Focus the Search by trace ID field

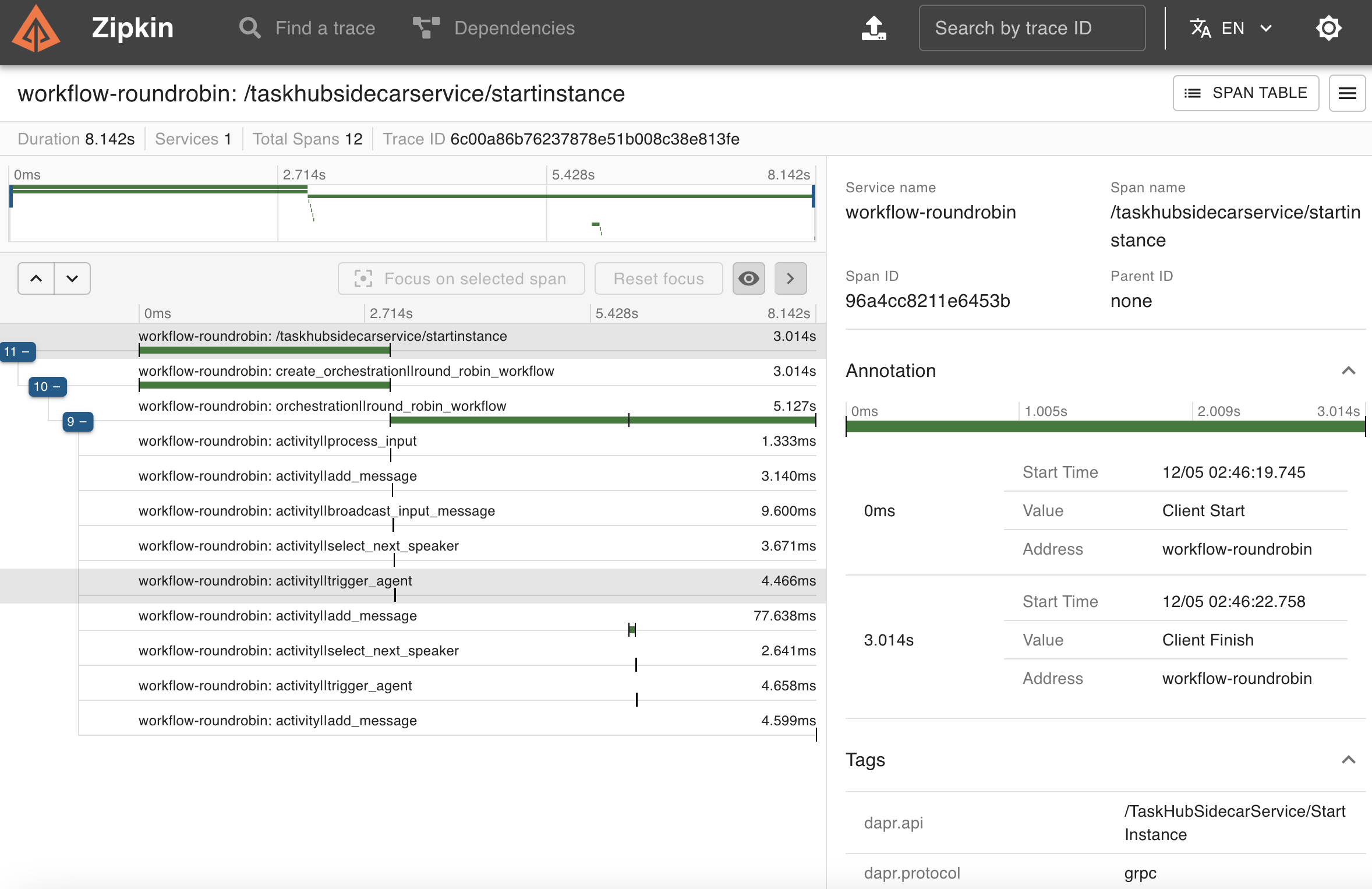(1032, 28)
